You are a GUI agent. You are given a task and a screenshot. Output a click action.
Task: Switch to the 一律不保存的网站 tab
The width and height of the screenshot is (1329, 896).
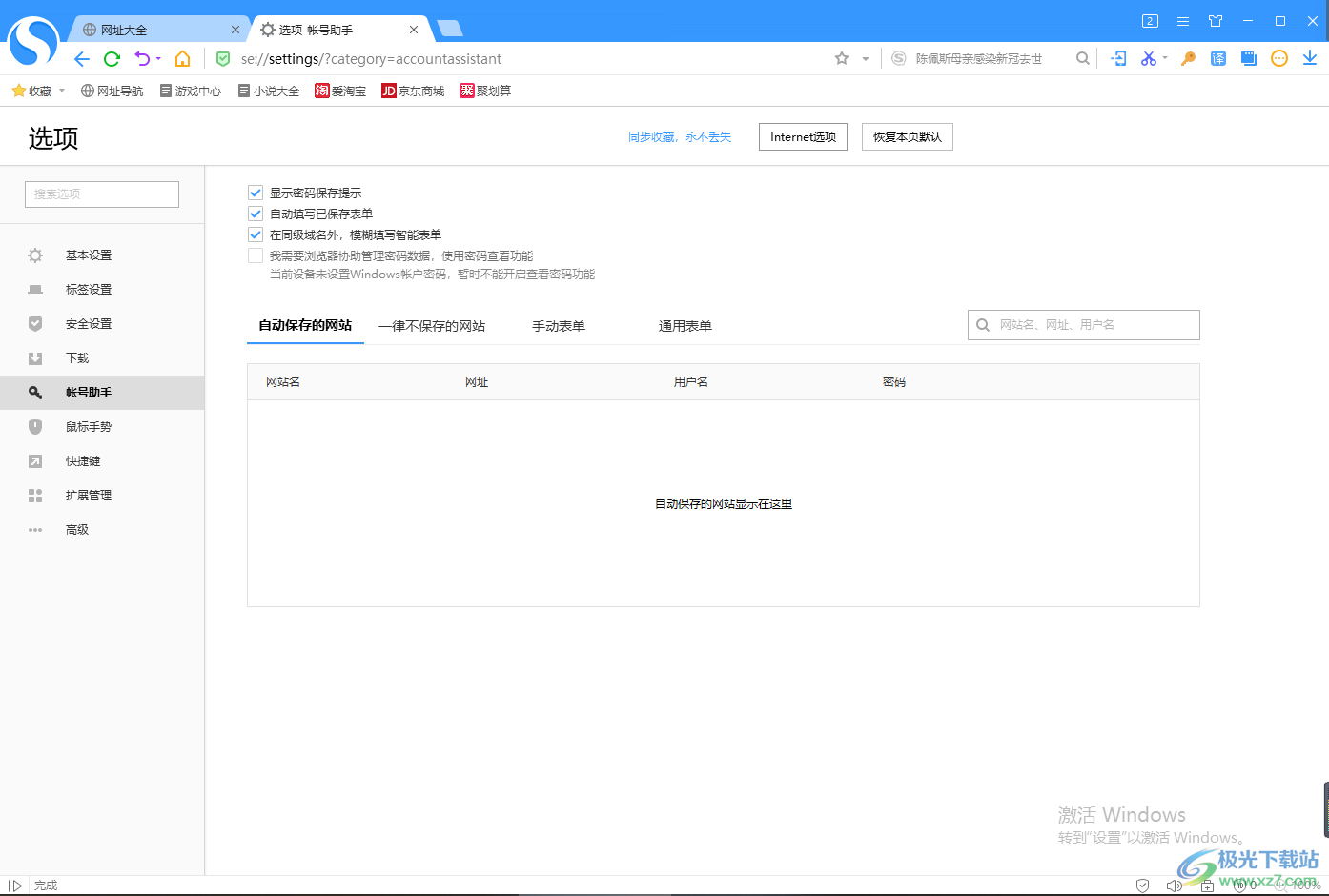[432, 326]
